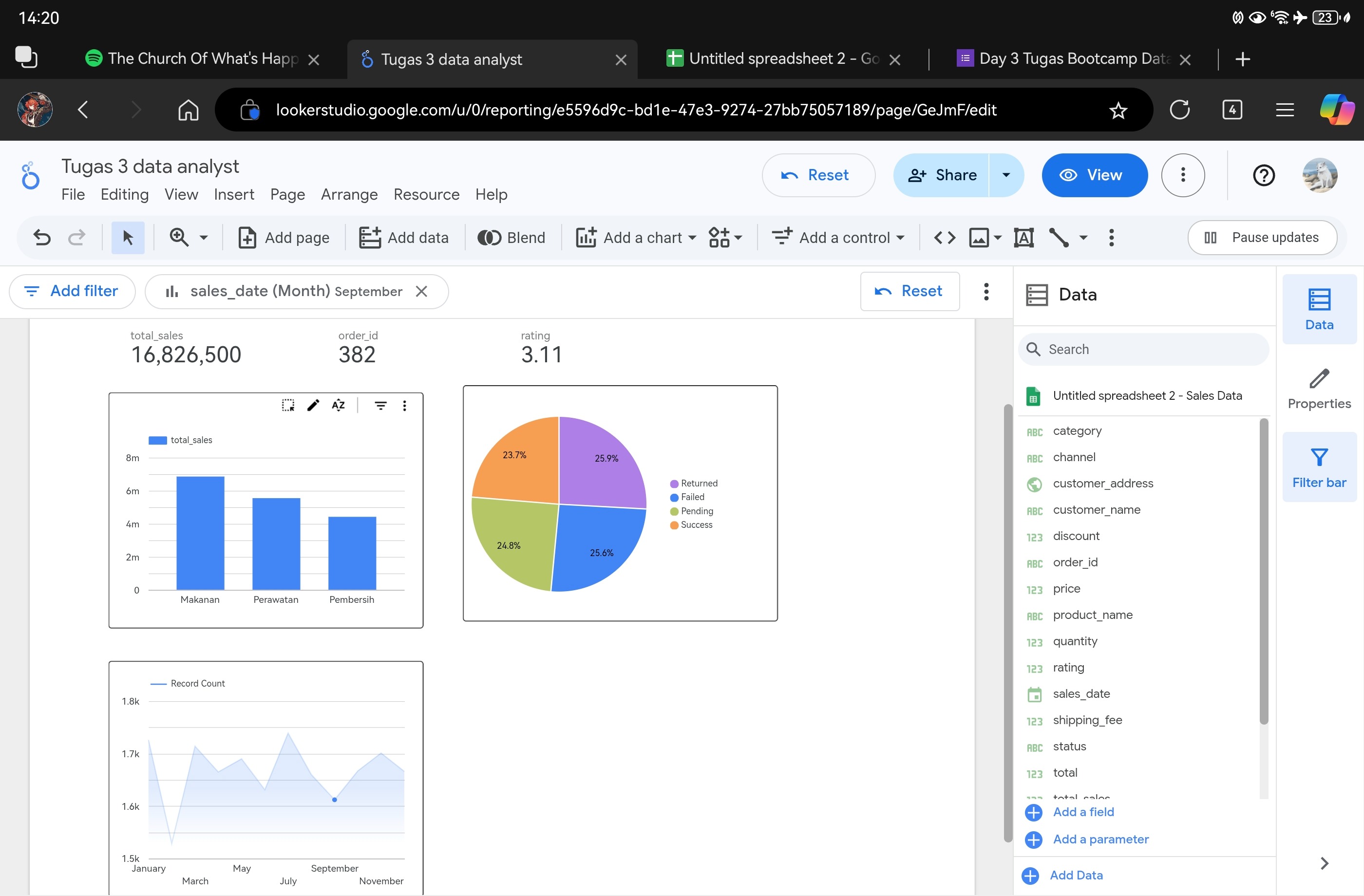Image resolution: width=1364 pixels, height=896 pixels.
Task: Click the purple Returned legend swatch
Action: tap(674, 484)
